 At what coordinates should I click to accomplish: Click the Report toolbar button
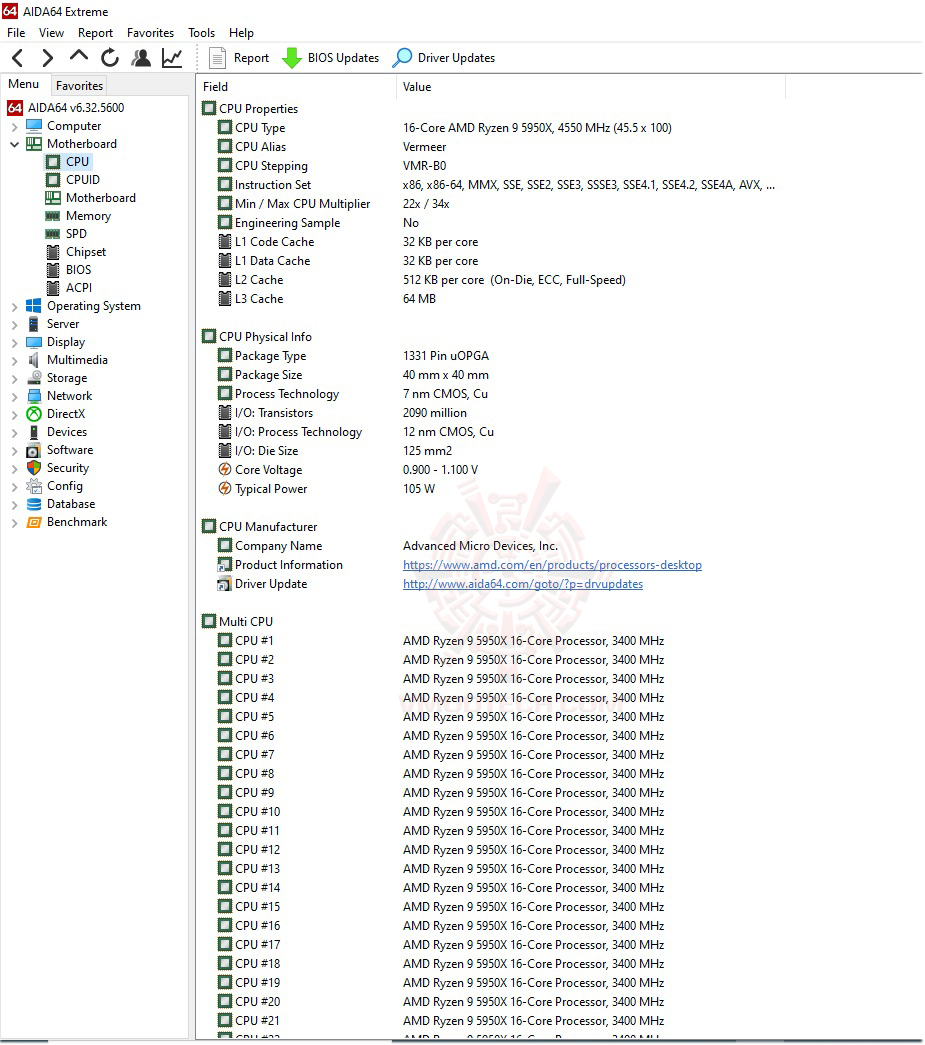coord(239,58)
